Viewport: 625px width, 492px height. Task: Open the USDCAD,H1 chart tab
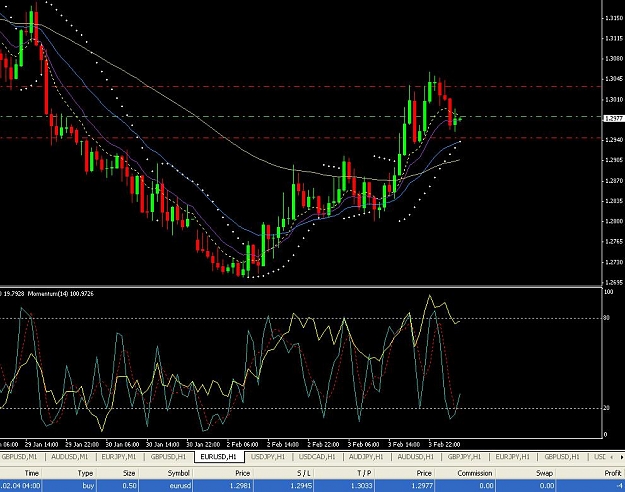pos(317,457)
